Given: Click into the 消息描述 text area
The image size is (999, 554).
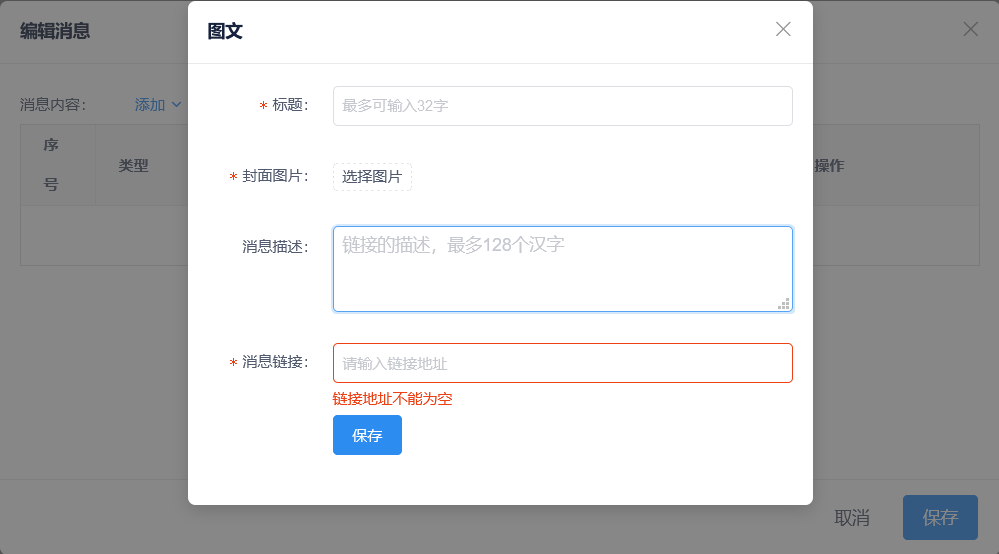Looking at the screenshot, I should pos(562,268).
